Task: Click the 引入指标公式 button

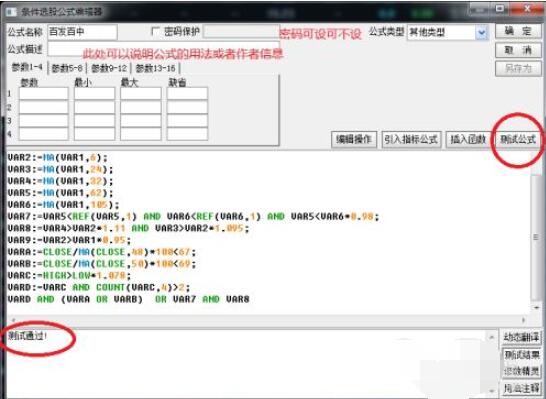Action: click(411, 140)
